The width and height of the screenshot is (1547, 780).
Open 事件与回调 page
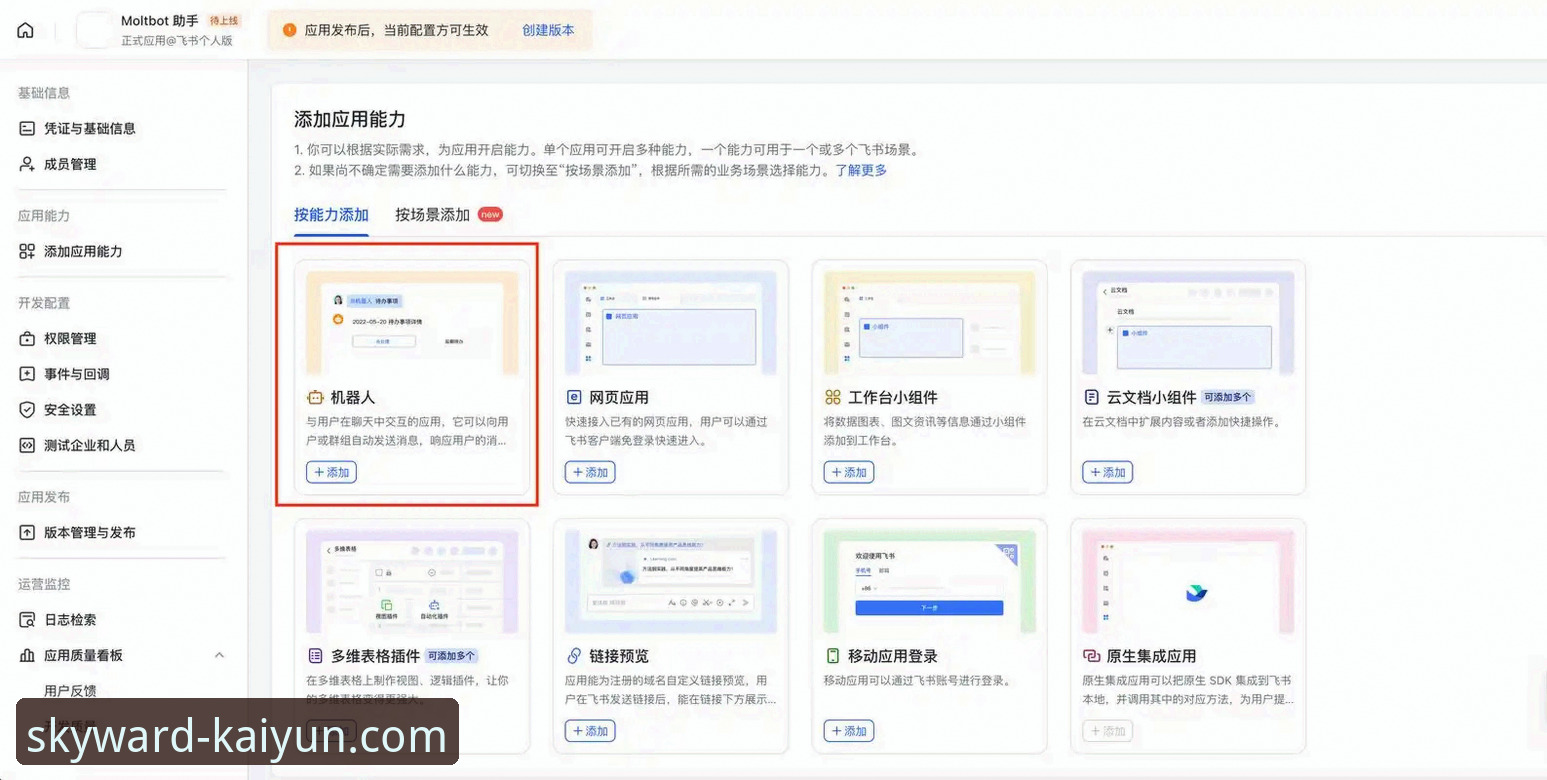(77, 374)
